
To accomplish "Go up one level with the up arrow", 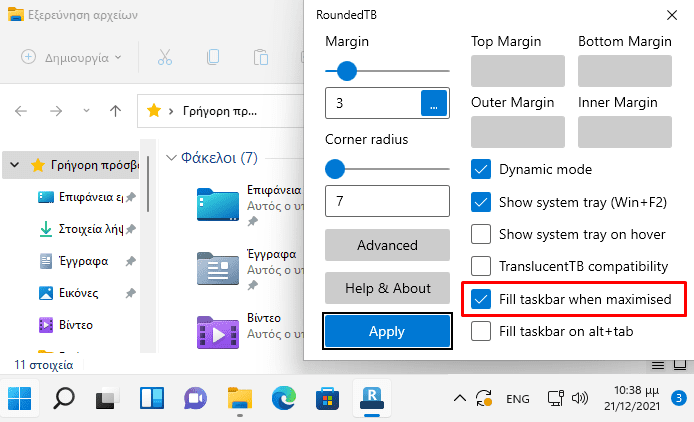I will 116,111.
